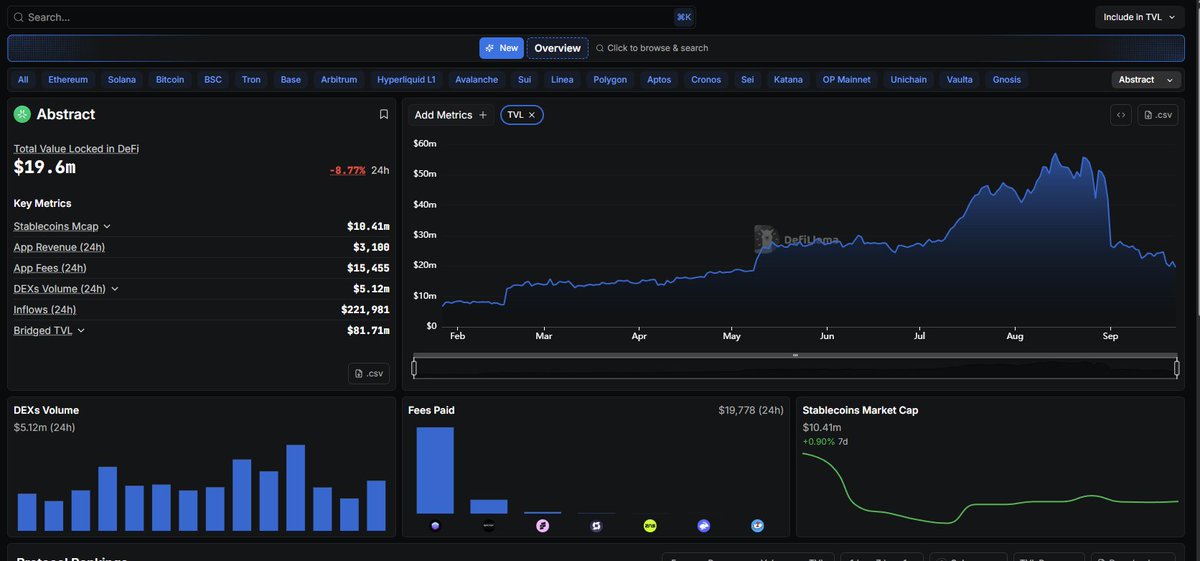Click the Overview button
The height and width of the screenshot is (561, 1200).
click(x=557, y=48)
